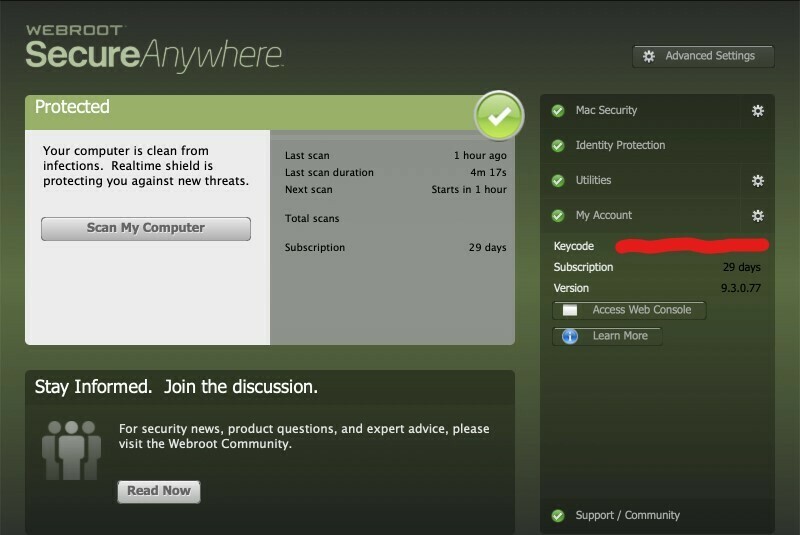The image size is (800, 535).
Task: Click the Learn More button
Action: [607, 336]
